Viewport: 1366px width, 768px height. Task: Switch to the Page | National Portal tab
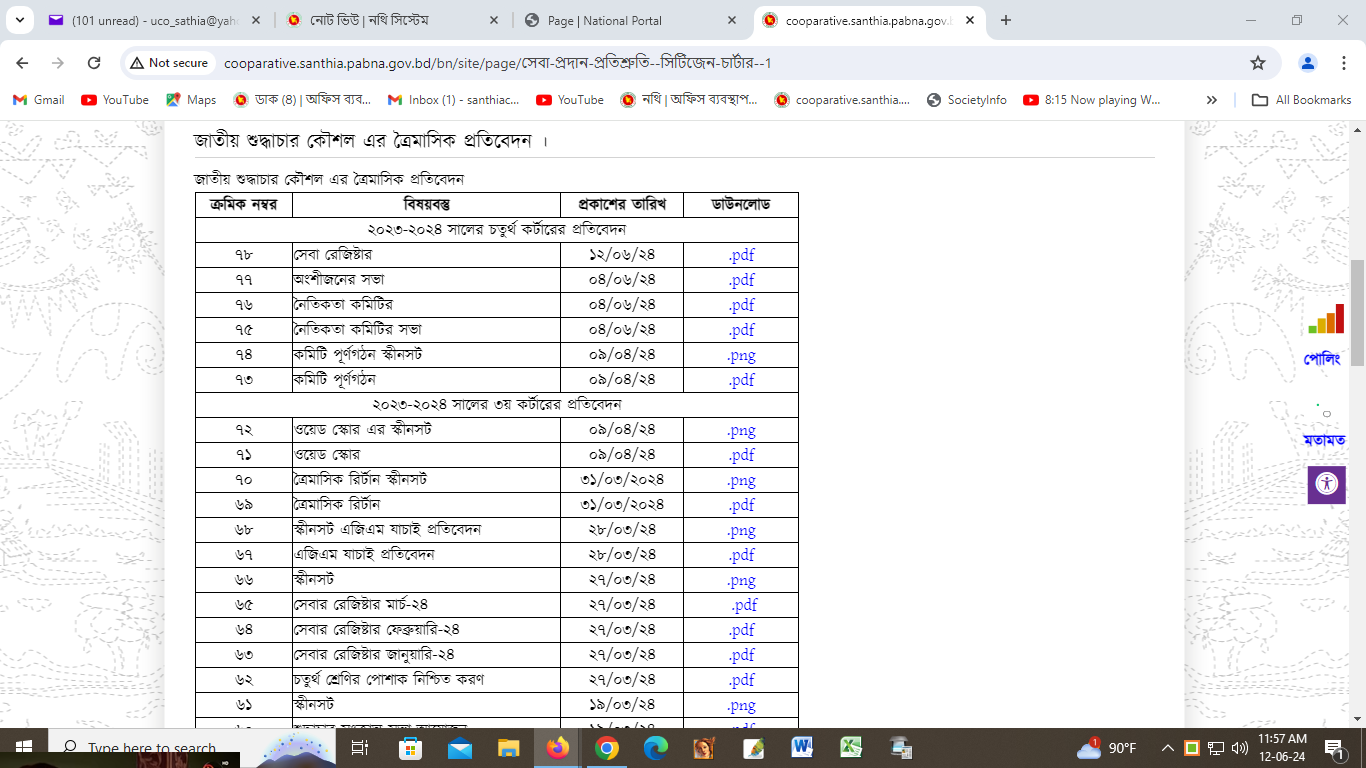pyautogui.click(x=618, y=20)
